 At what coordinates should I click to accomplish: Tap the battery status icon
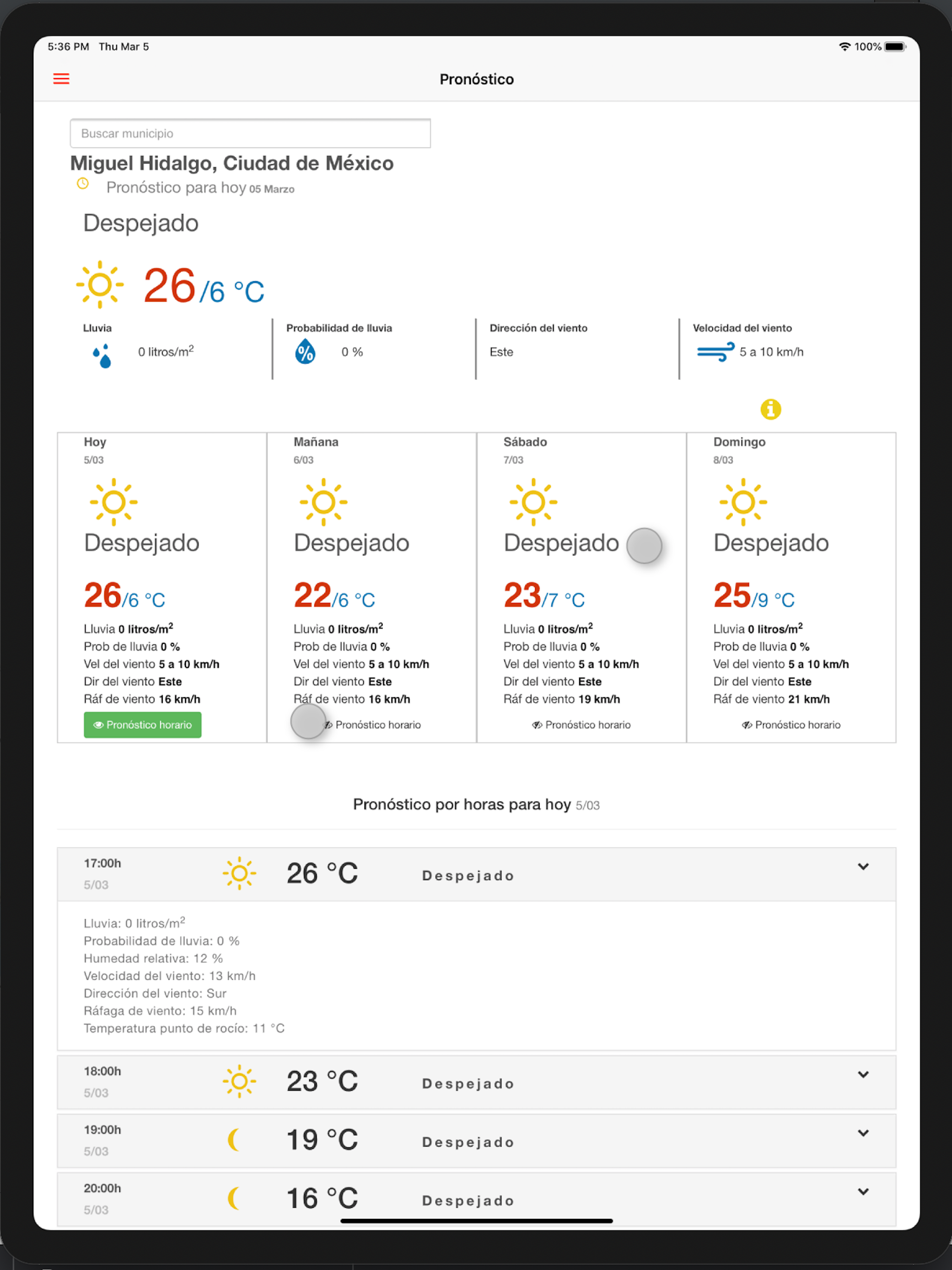pyautogui.click(x=895, y=46)
